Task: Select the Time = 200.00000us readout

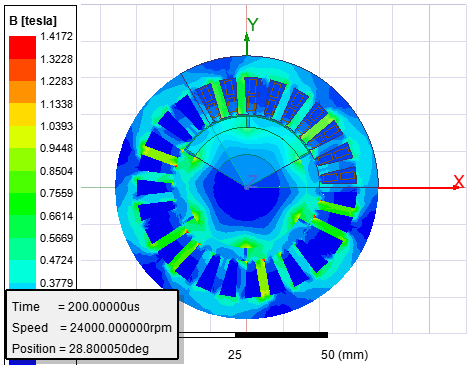Action: (x=76, y=307)
